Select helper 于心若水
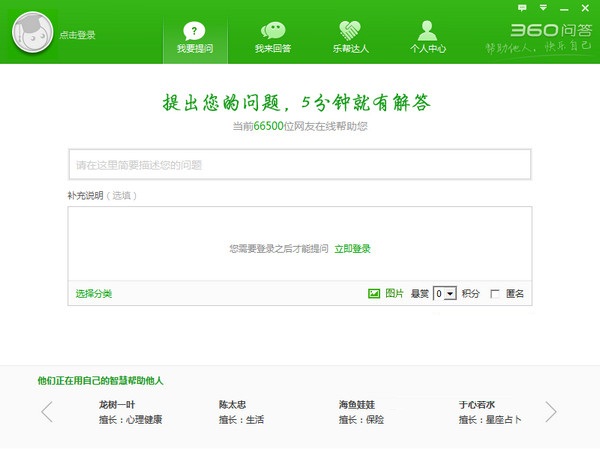 477,404
